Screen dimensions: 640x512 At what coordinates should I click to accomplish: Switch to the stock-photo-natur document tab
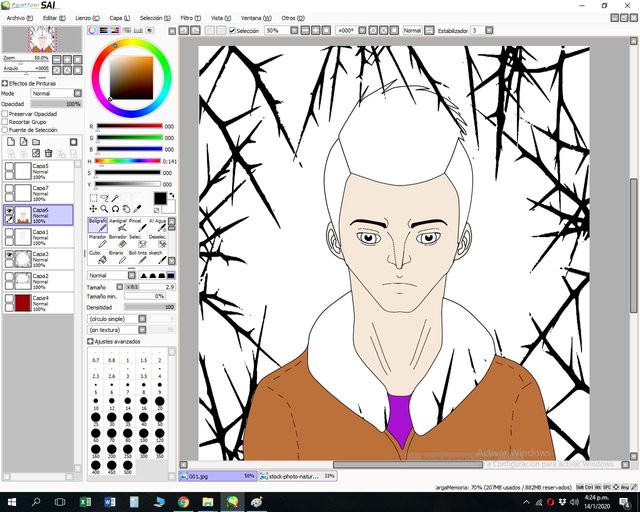point(298,476)
